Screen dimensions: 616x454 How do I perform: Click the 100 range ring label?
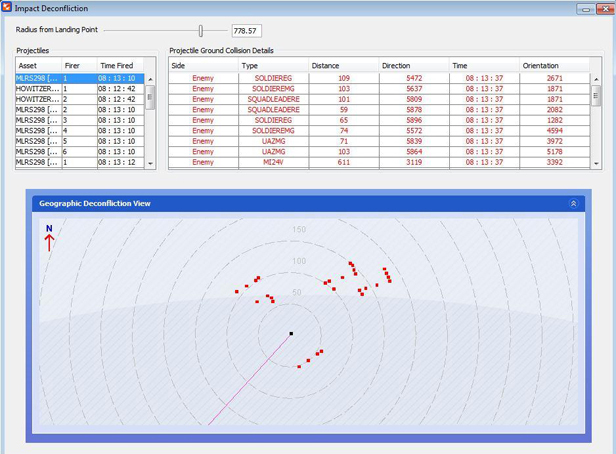[x=299, y=261]
